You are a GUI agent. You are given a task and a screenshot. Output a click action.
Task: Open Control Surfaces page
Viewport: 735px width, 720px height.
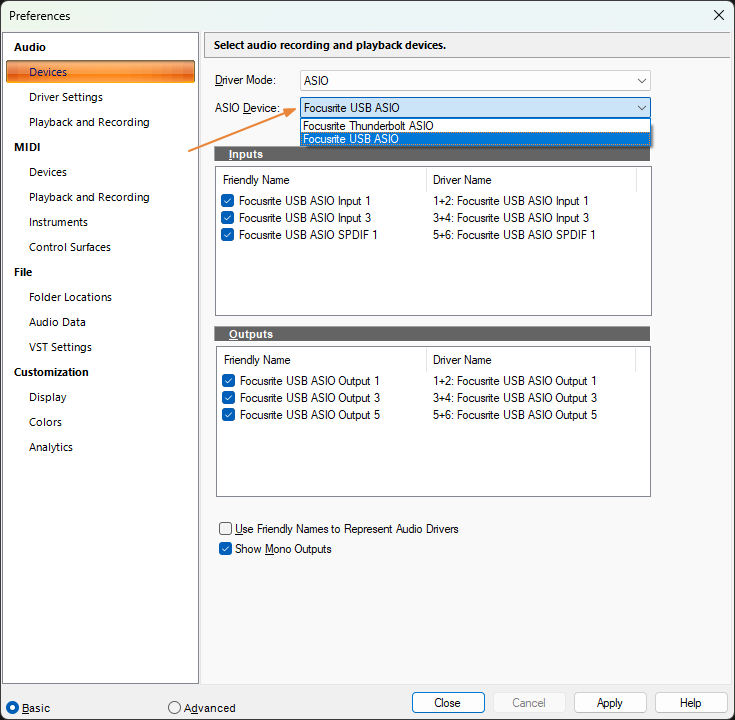(x=70, y=247)
